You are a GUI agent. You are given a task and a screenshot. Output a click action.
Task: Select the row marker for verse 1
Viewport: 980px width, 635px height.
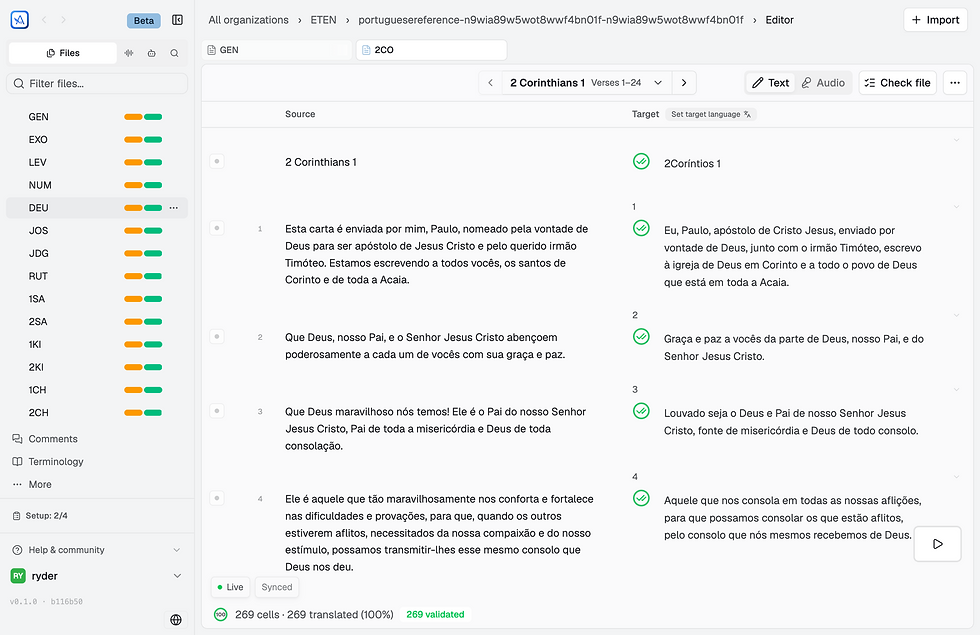point(217,228)
